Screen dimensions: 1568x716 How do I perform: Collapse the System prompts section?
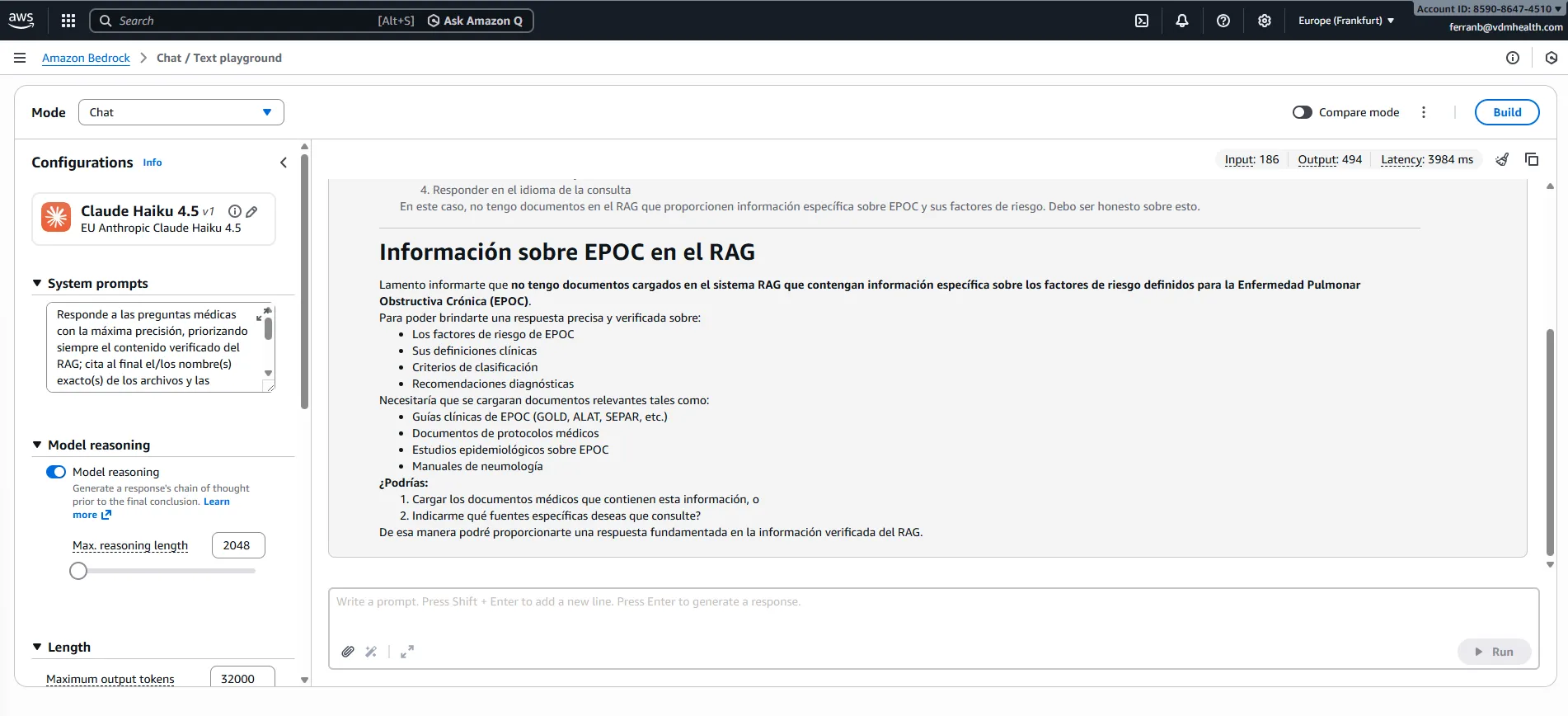click(37, 283)
